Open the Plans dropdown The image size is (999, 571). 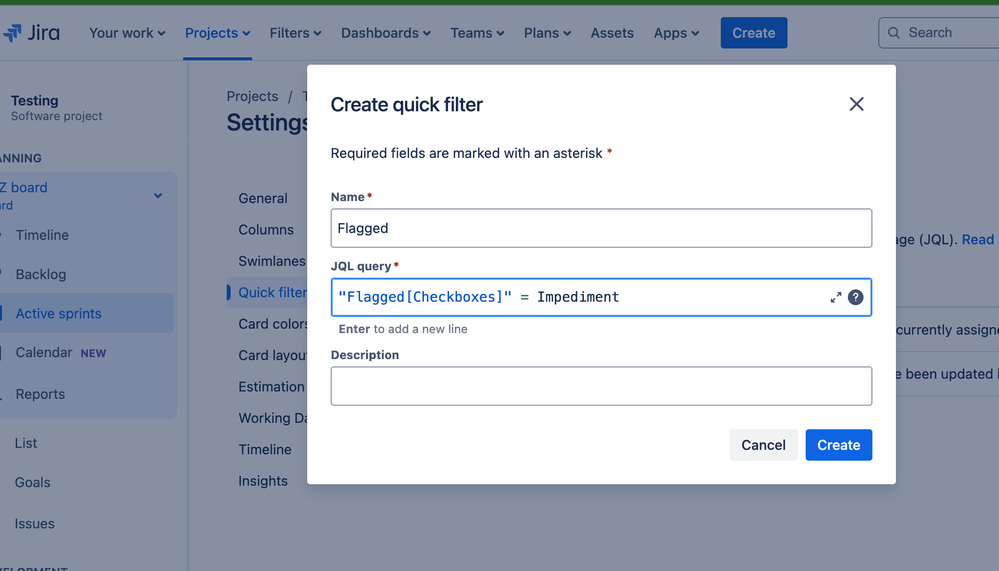point(547,33)
